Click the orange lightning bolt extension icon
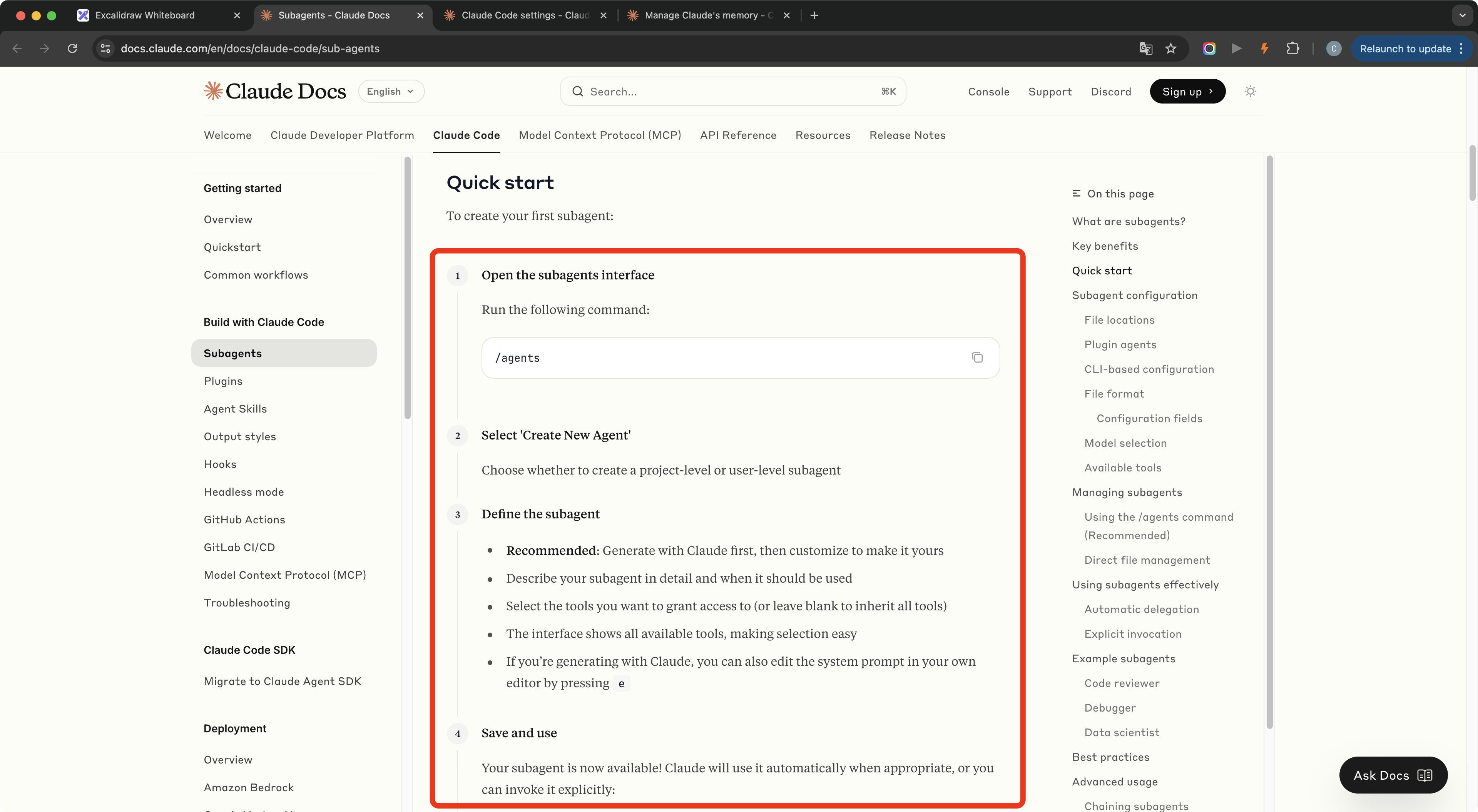 coord(1264,49)
